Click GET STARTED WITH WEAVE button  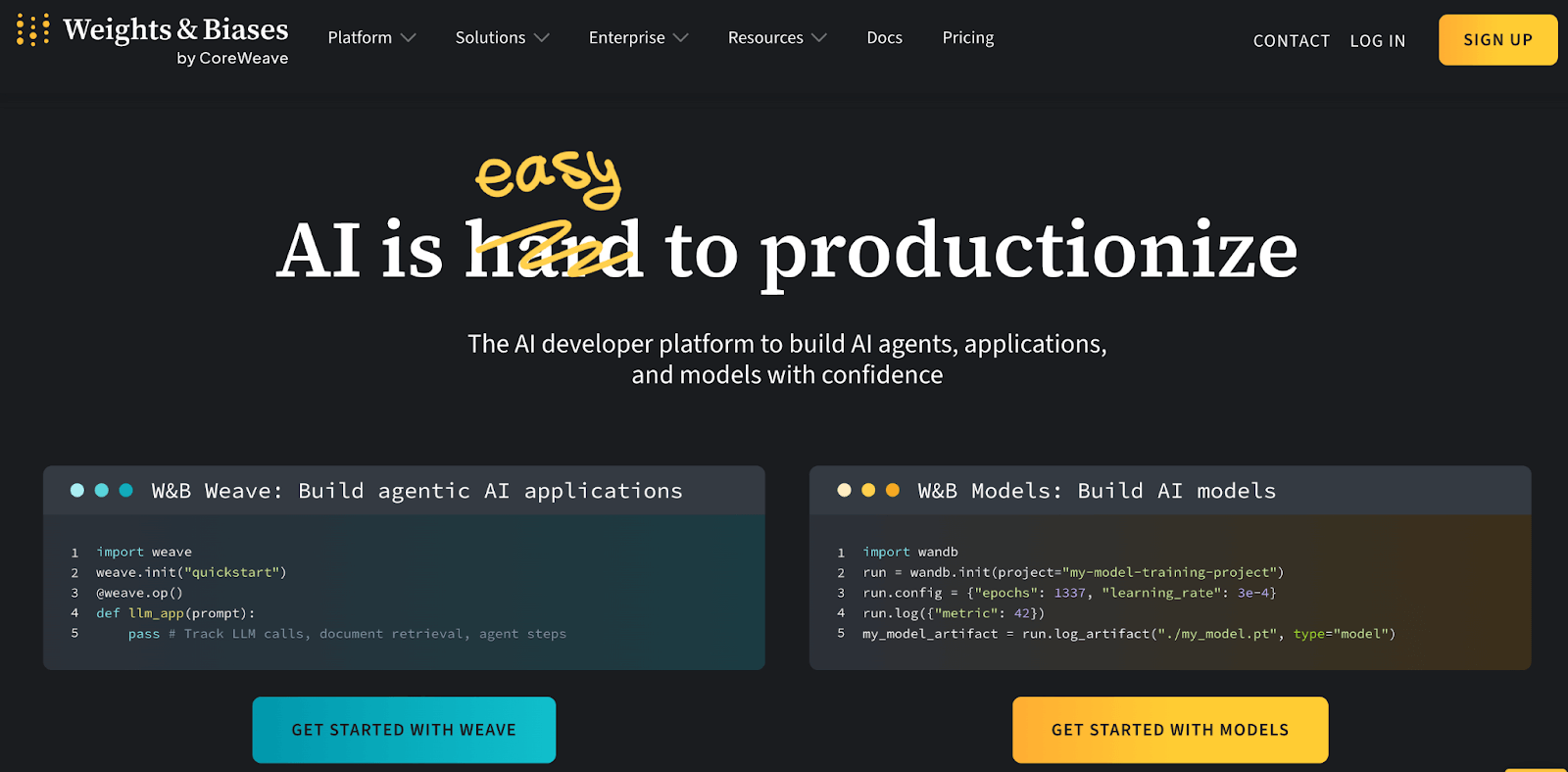coord(404,730)
